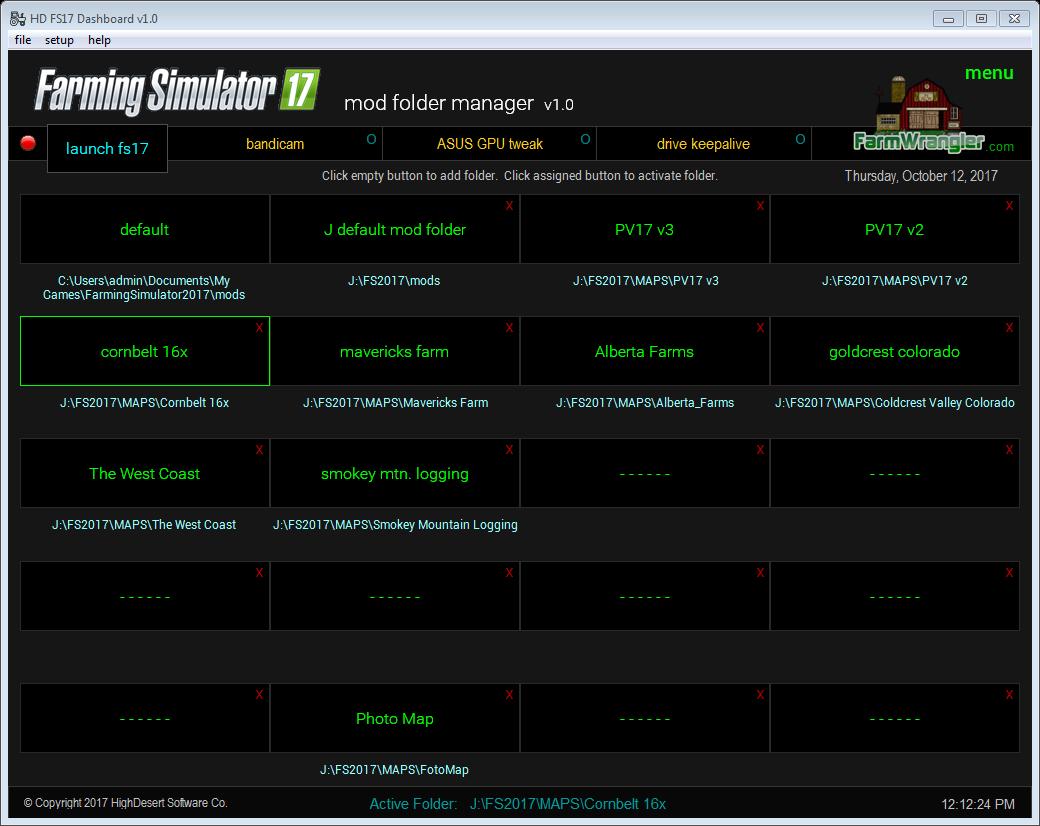1040x826 pixels.
Task: Open the green menu in top right
Action: coord(989,73)
